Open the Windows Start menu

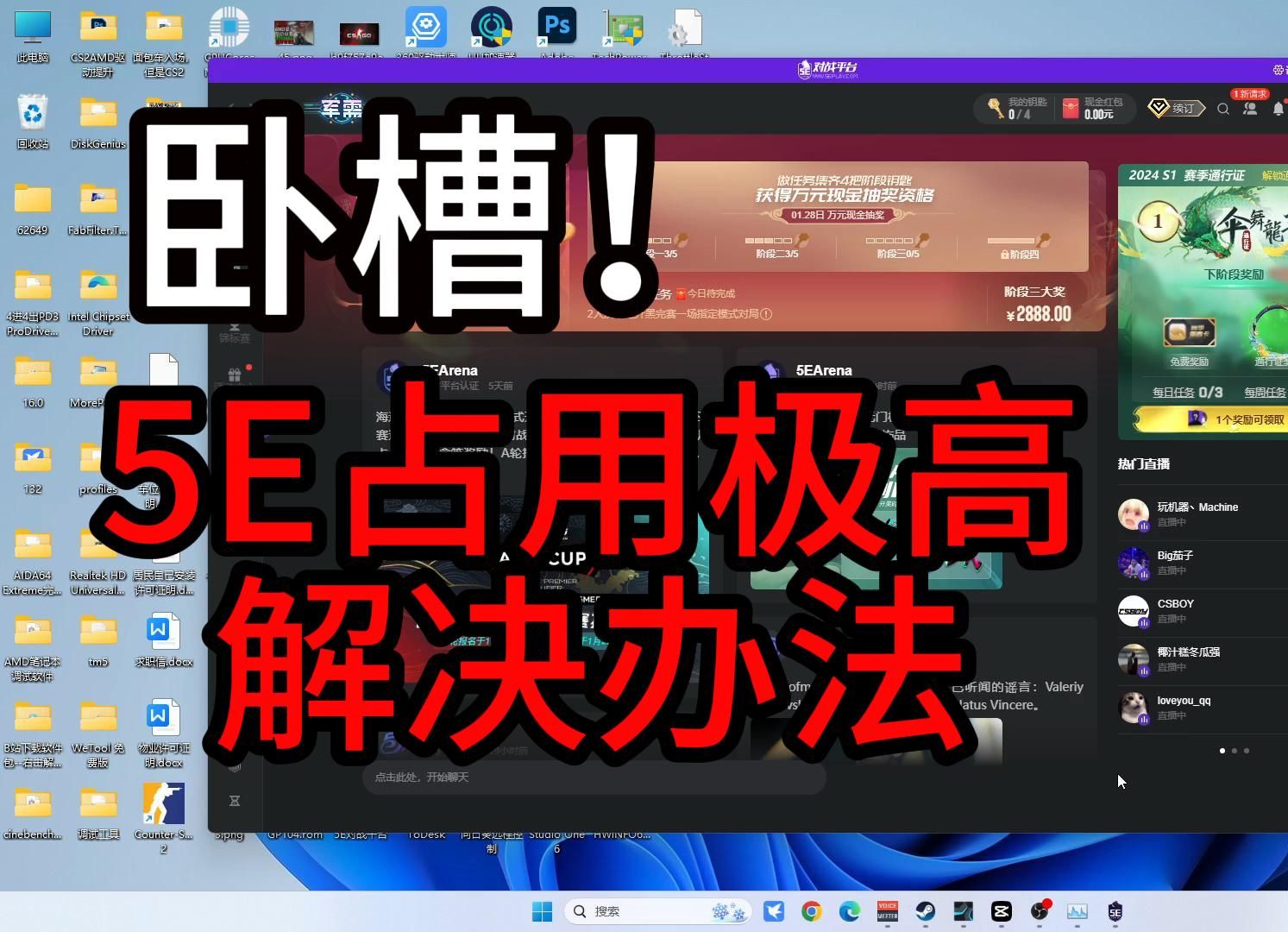pos(542,911)
